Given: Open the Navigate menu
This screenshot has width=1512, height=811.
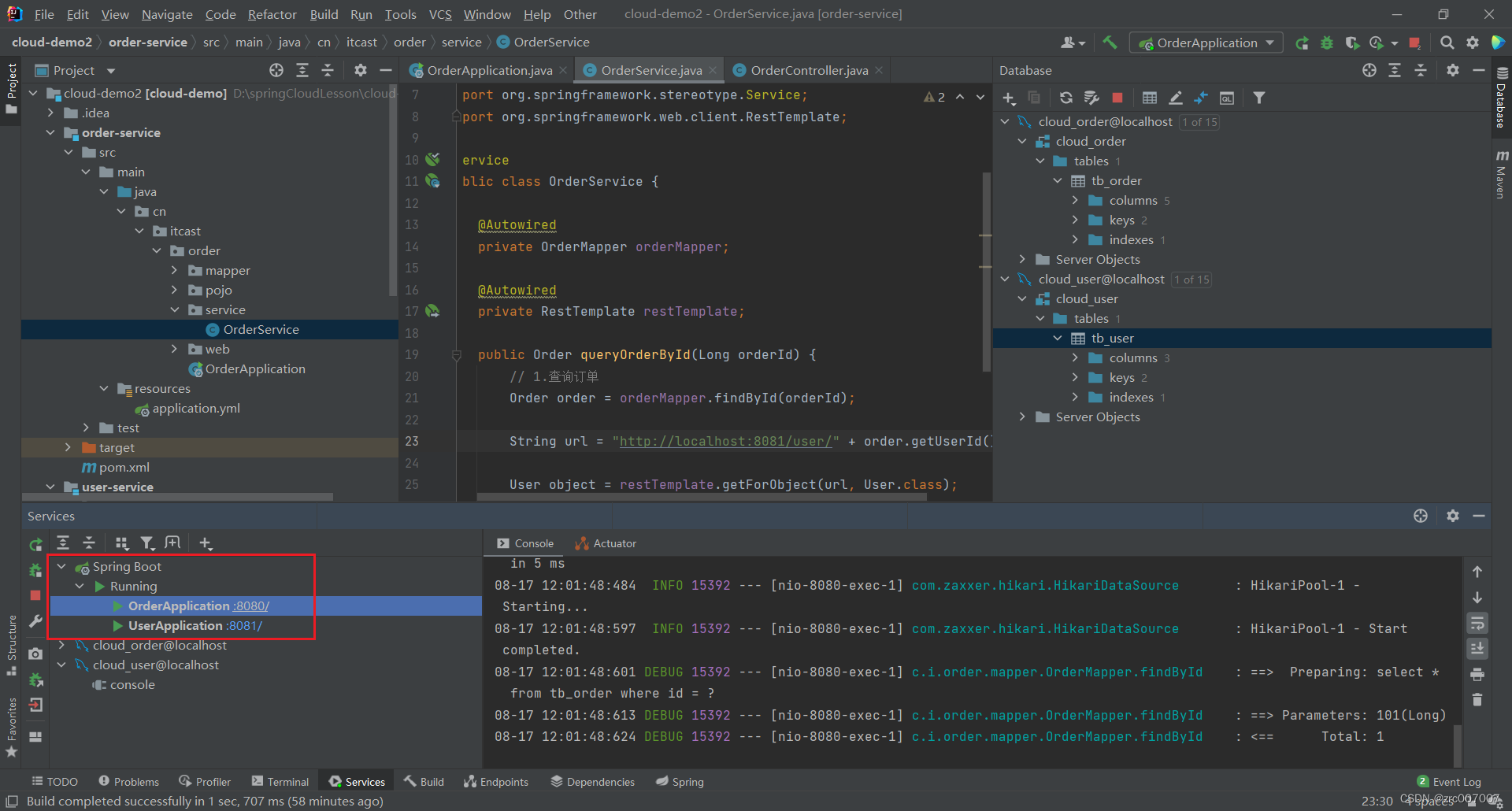Looking at the screenshot, I should coord(167,14).
